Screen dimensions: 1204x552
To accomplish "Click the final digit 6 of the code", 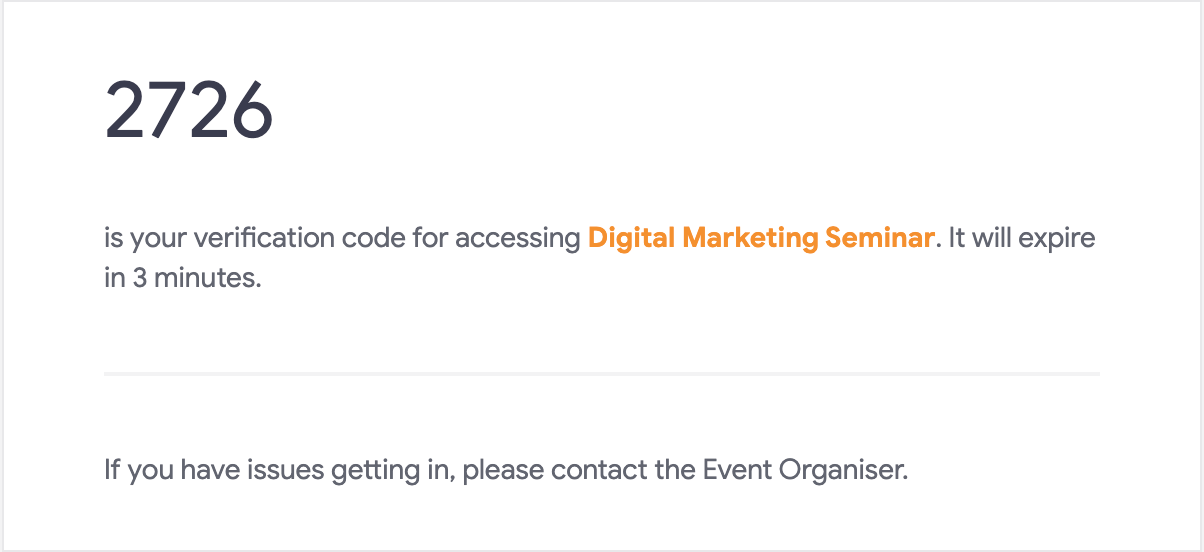I will (x=253, y=110).
